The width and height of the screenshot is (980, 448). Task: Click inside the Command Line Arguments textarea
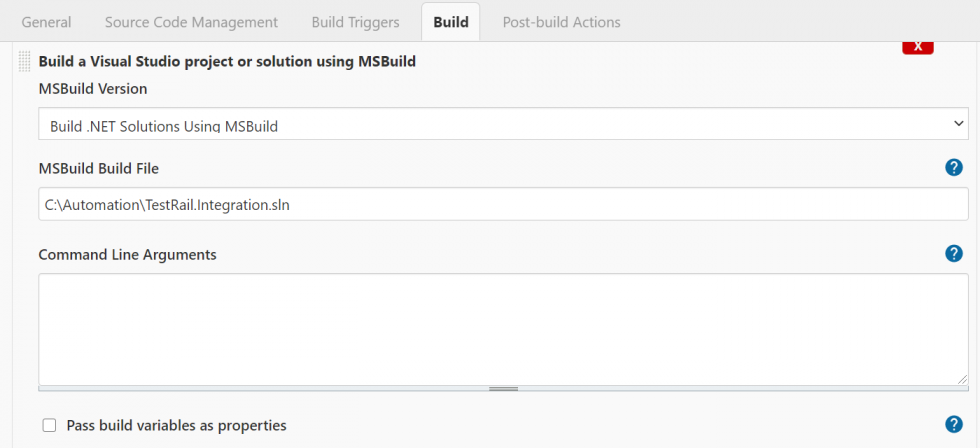click(502, 328)
